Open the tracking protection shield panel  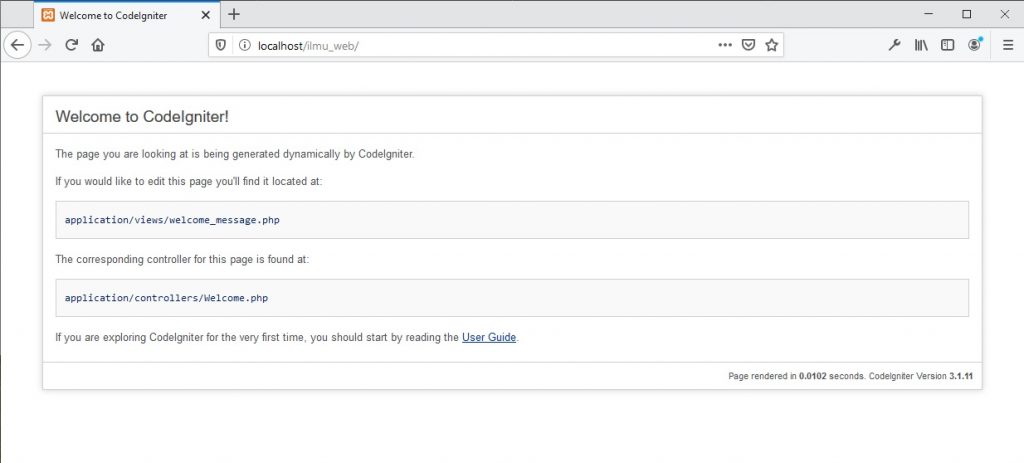(222, 45)
